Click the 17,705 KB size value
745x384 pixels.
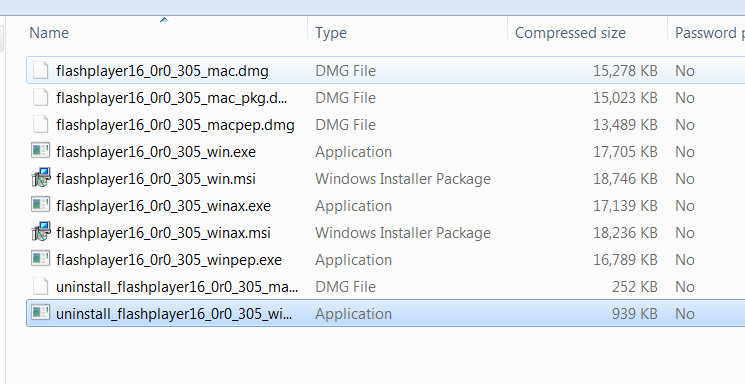tap(625, 152)
